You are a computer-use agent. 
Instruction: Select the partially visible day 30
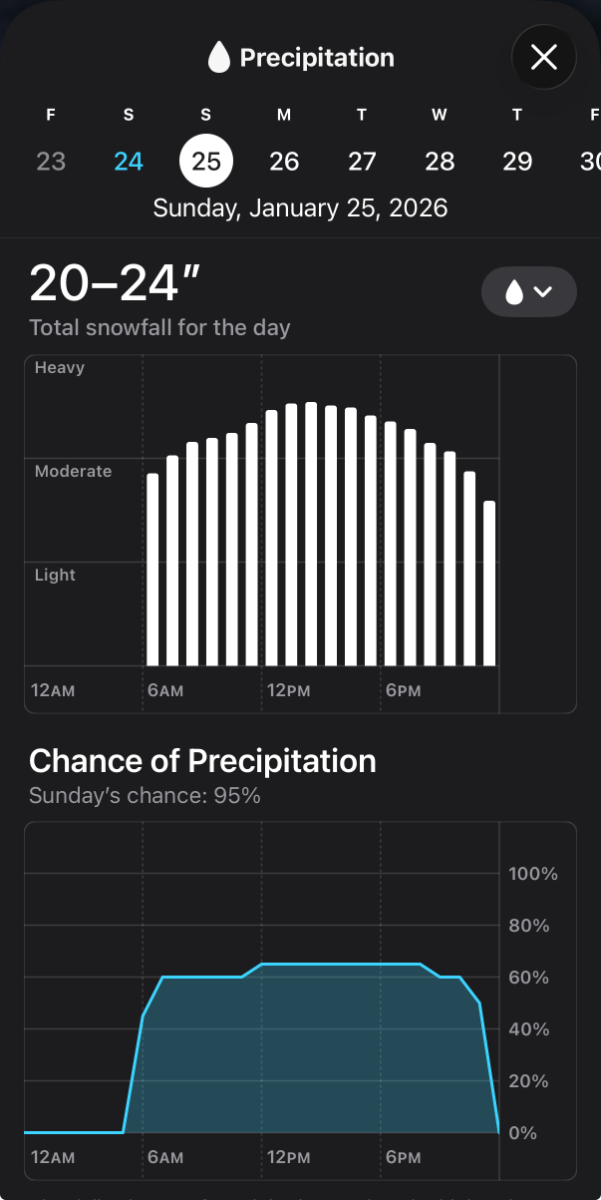pos(590,161)
